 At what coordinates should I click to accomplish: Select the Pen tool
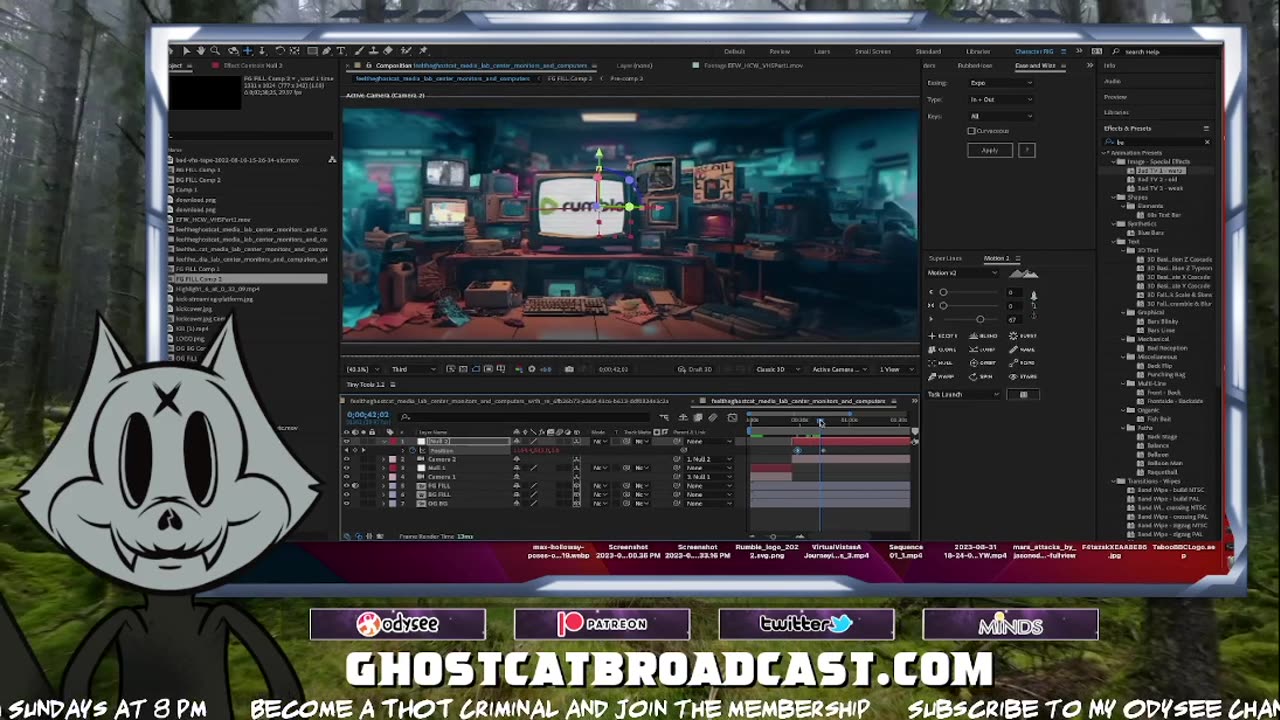click(327, 51)
